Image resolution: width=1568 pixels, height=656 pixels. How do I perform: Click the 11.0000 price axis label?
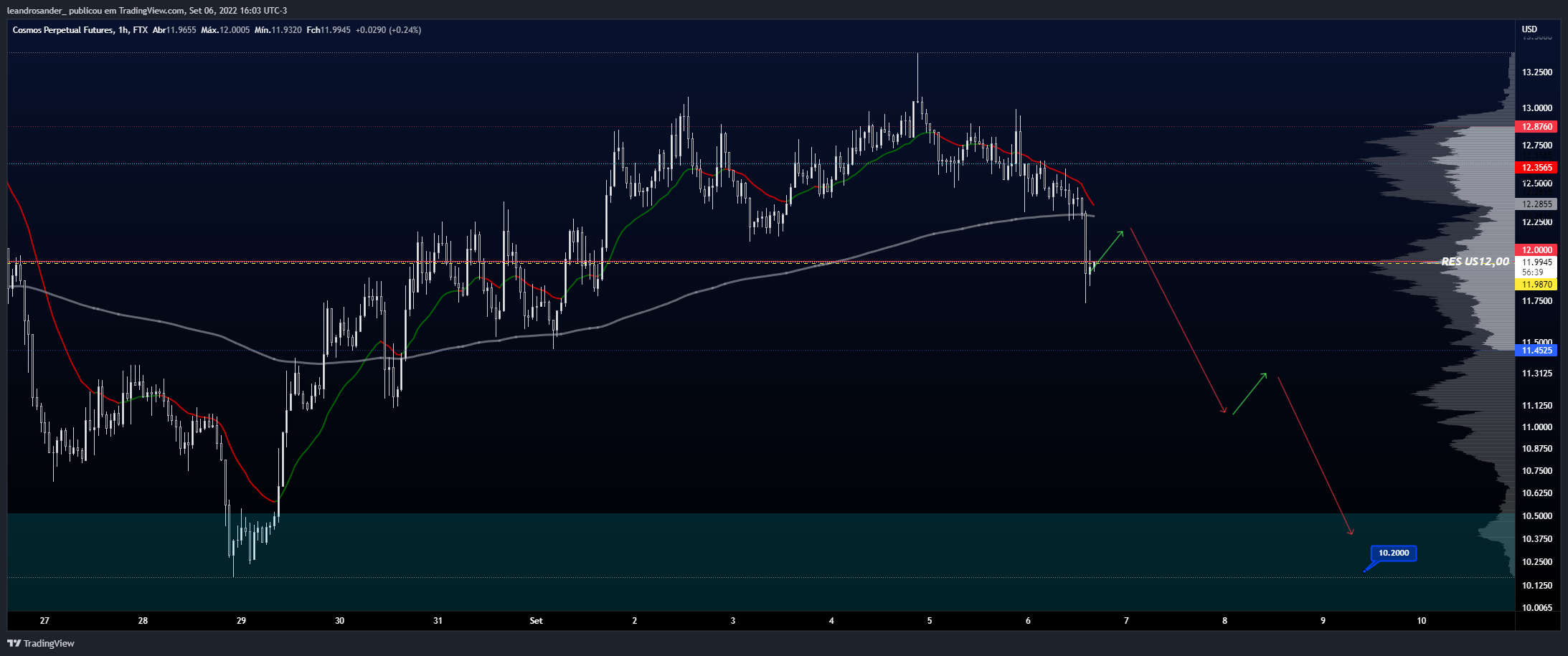1536,427
